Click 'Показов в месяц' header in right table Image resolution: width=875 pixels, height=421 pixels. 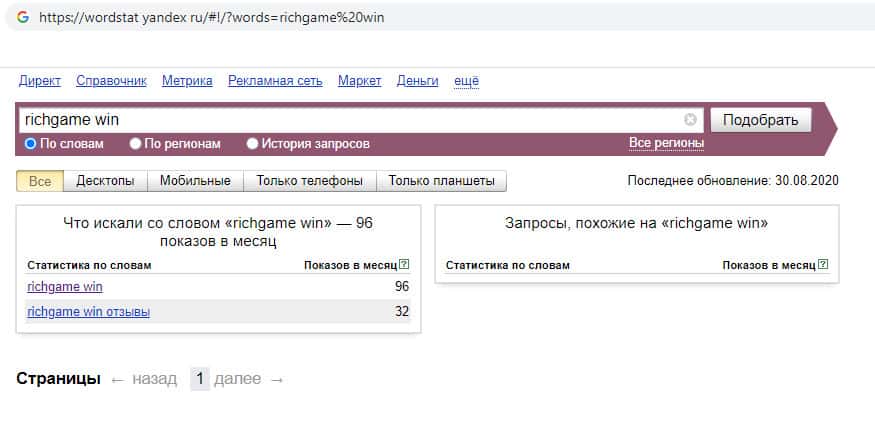pos(769,265)
